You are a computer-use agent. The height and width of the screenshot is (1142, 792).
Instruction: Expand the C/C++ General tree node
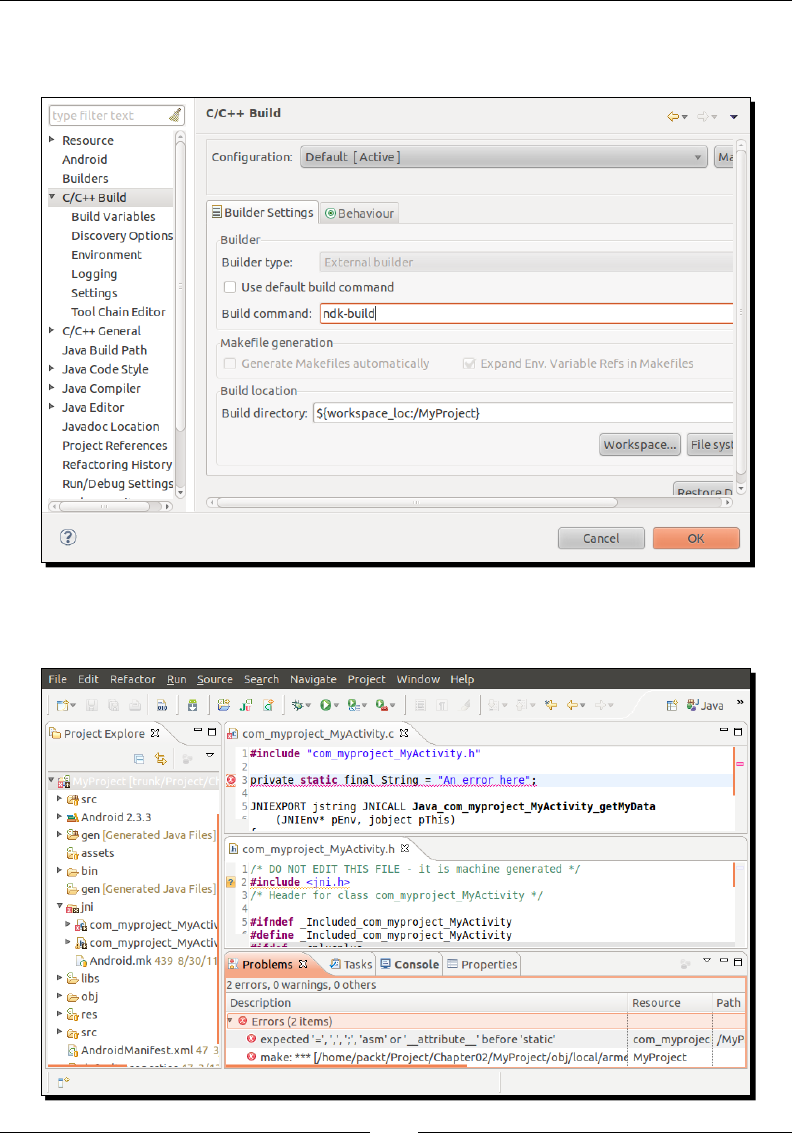(x=52, y=330)
